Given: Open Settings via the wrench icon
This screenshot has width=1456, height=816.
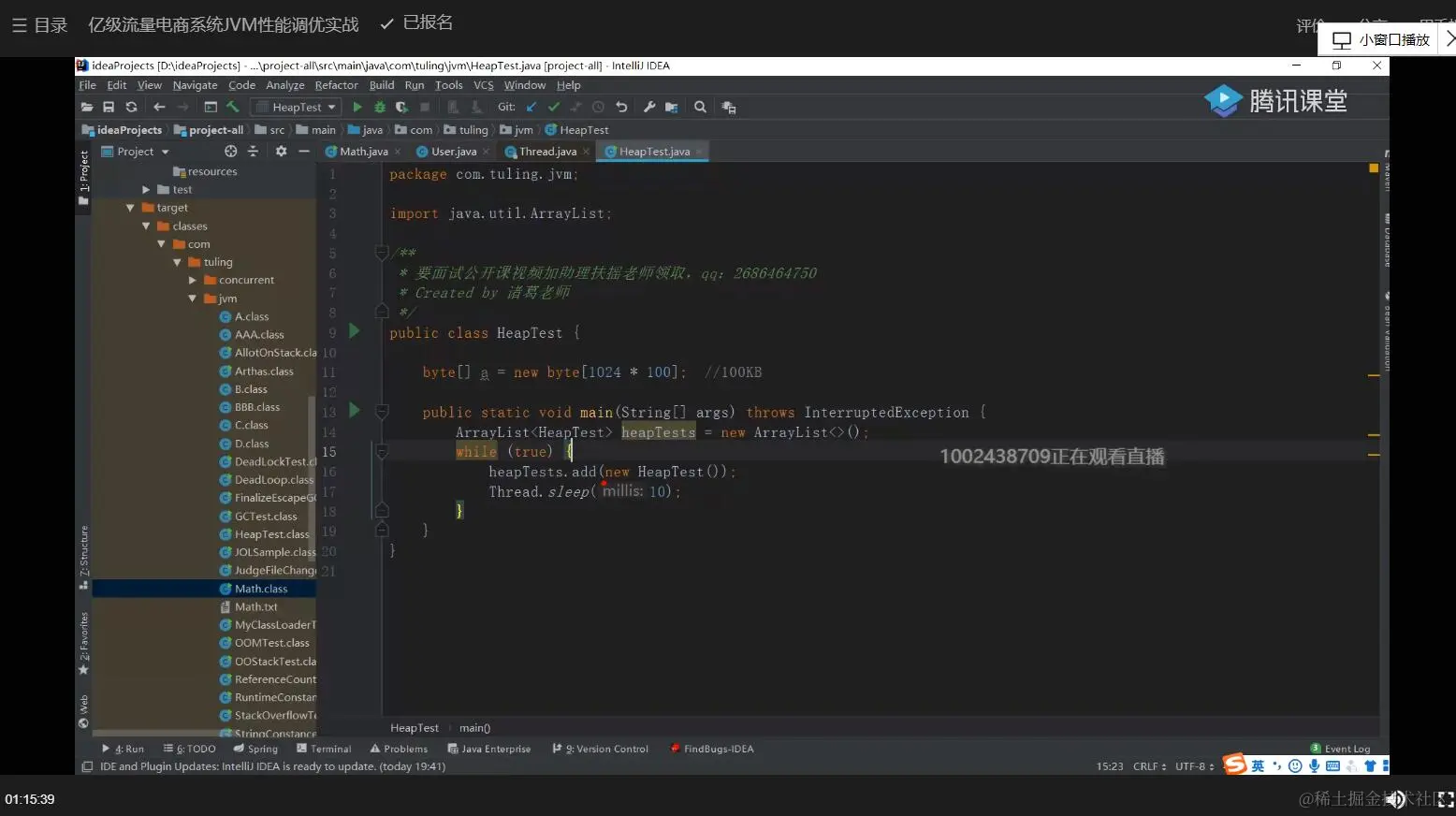Looking at the screenshot, I should click(x=649, y=108).
